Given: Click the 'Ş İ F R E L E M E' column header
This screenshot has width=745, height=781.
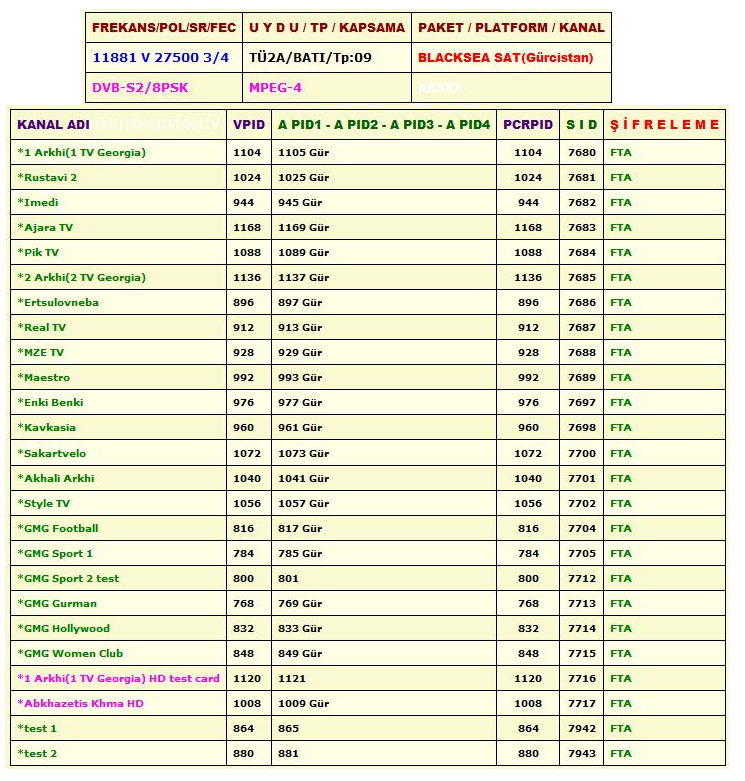Looking at the screenshot, I should (x=664, y=125).
